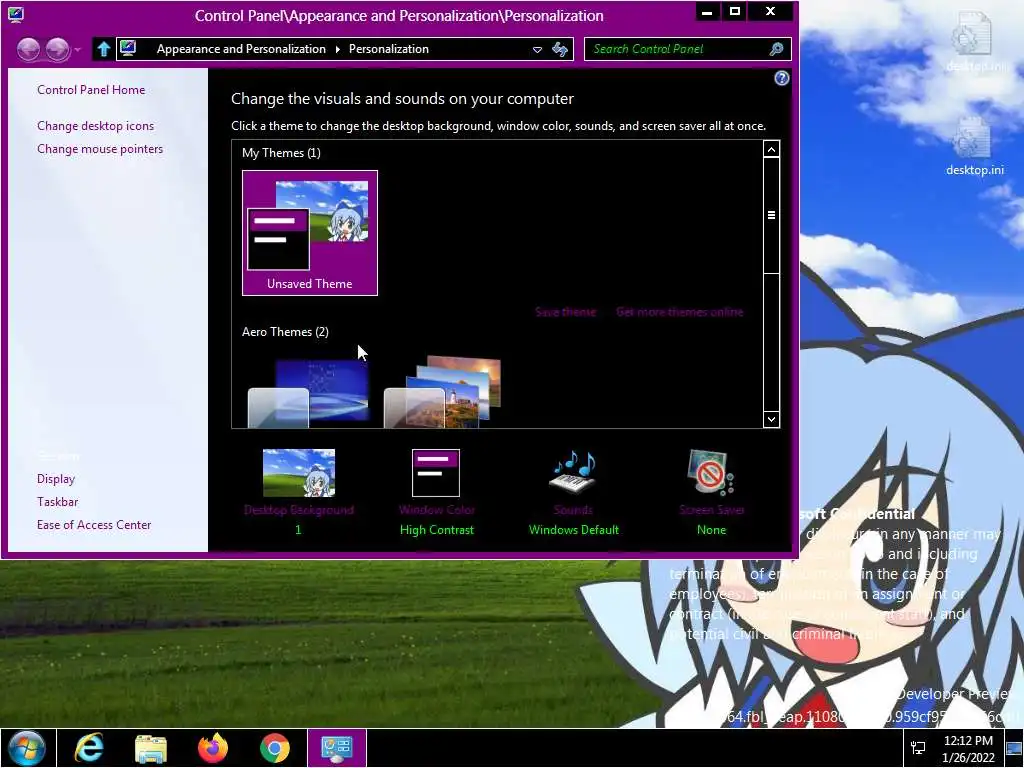Image resolution: width=1024 pixels, height=768 pixels.
Task: Click Appearance and Personalization breadcrumb
Action: tap(241, 49)
